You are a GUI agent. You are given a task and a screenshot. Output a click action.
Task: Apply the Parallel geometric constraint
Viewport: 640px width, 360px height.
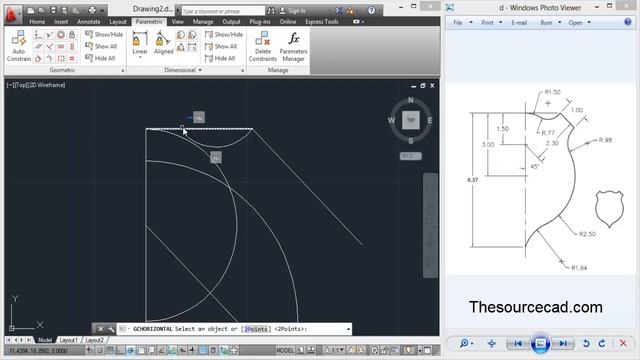coord(38,47)
